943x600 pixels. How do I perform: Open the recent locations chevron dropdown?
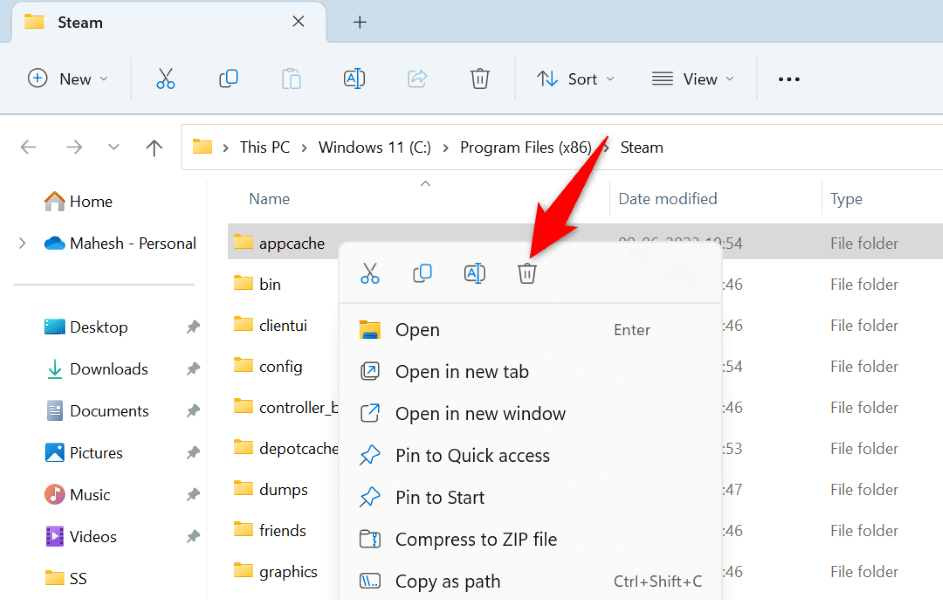pos(114,147)
